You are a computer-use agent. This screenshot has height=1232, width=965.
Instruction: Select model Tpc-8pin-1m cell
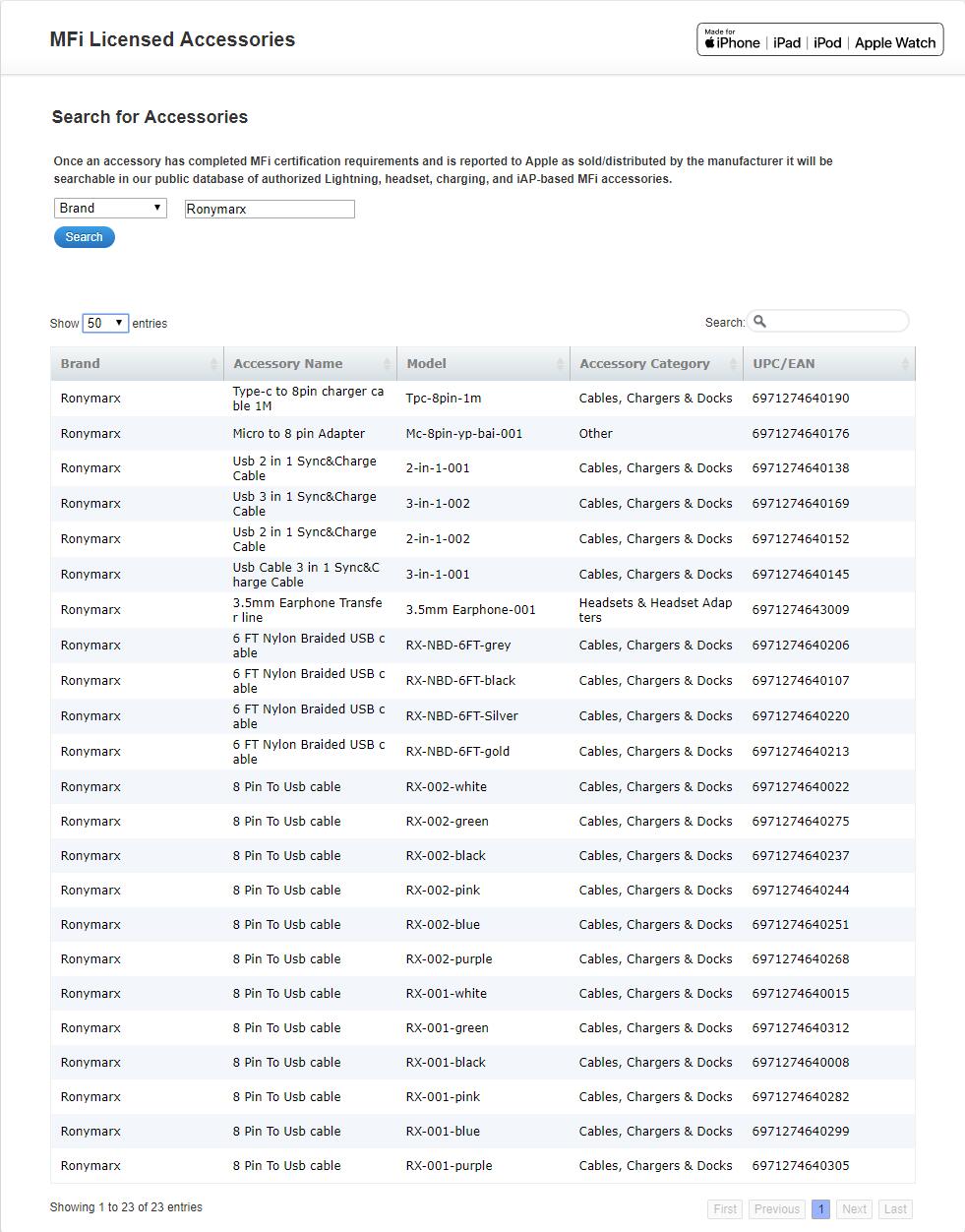444,399
